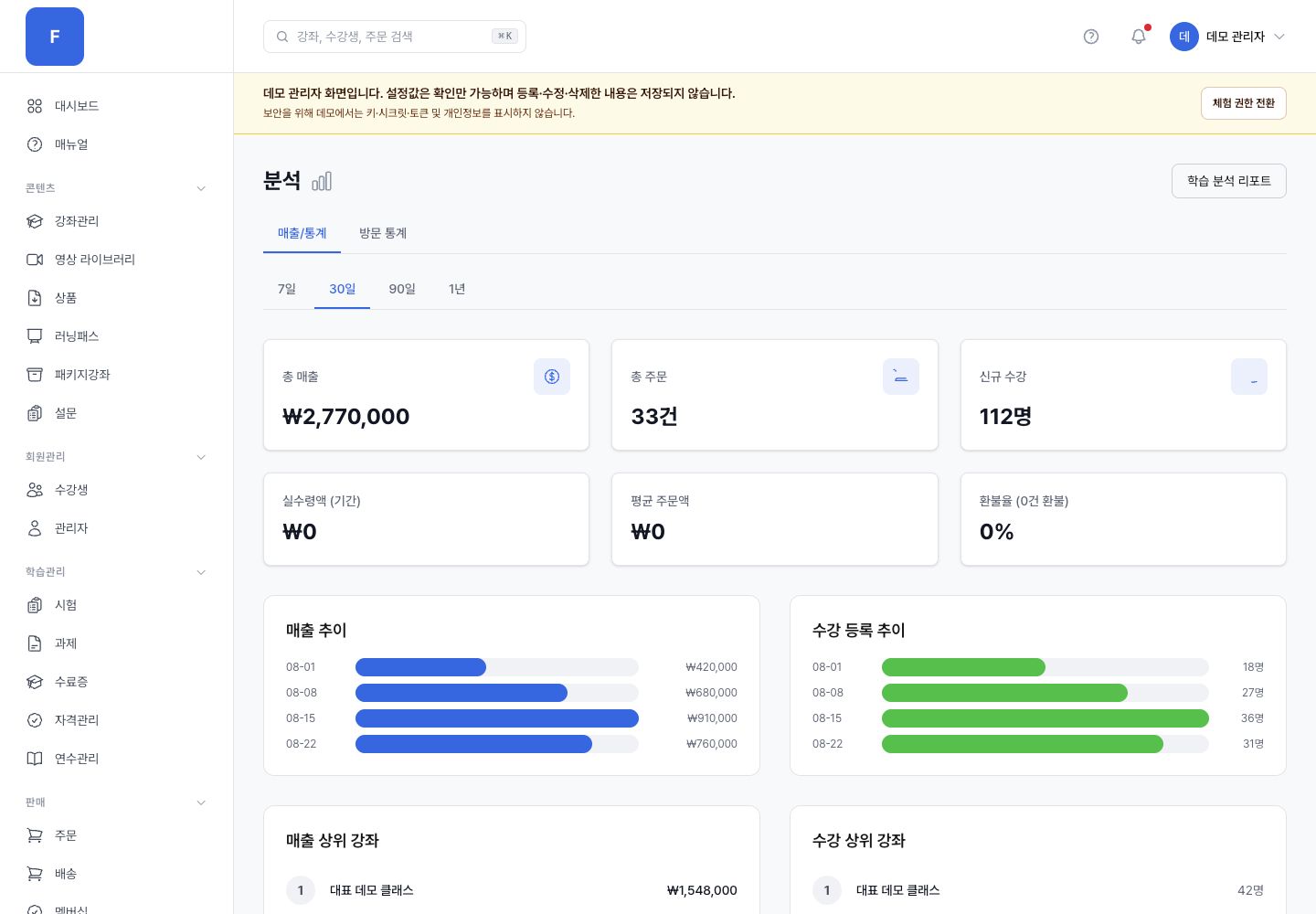Focus the 강좌, 수강생, 주문 검색 field

395,37
